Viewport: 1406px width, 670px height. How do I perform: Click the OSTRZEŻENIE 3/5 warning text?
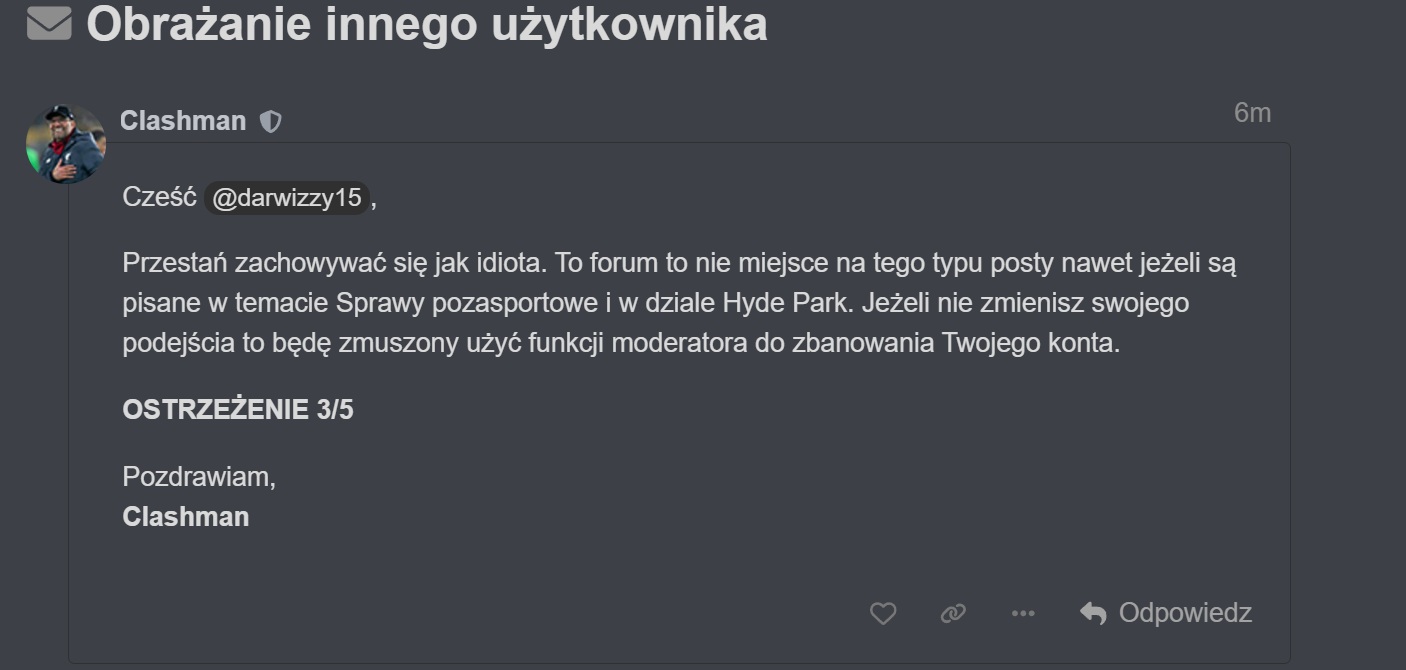click(x=238, y=410)
